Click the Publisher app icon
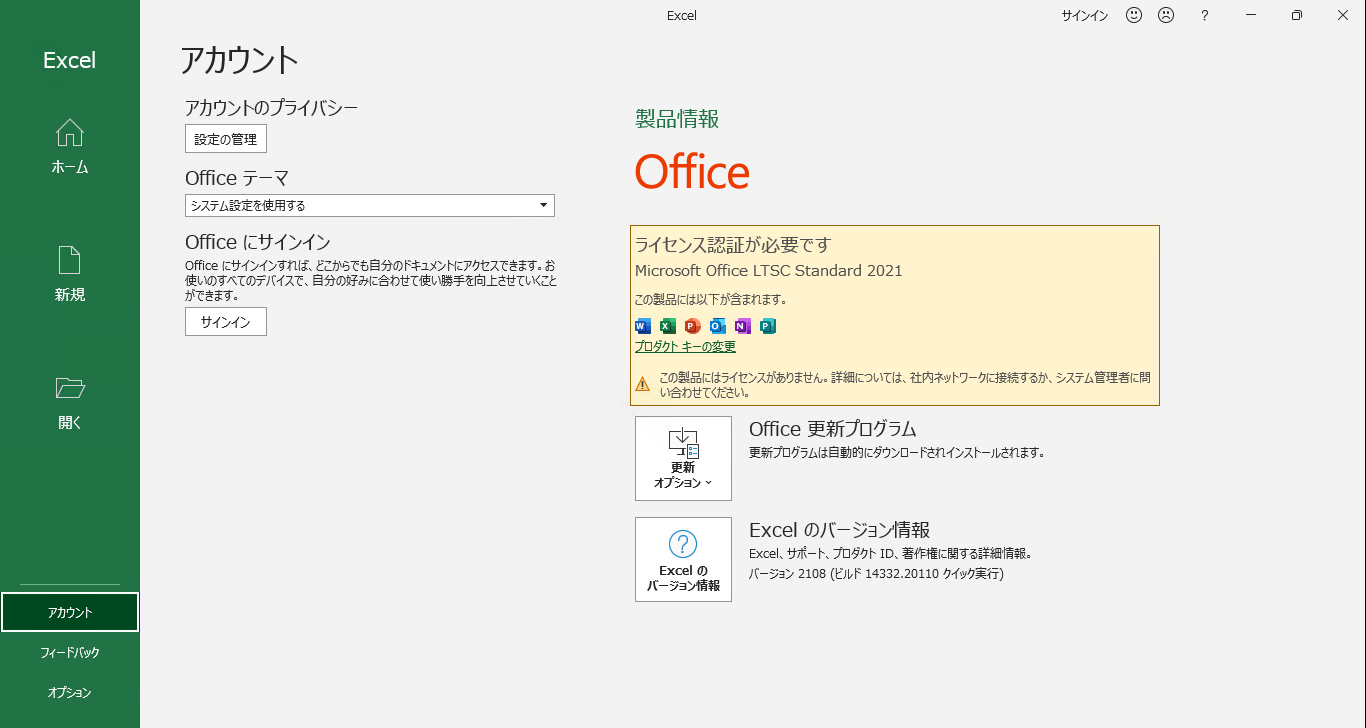Screen dimensions: 1366x728 768,326
